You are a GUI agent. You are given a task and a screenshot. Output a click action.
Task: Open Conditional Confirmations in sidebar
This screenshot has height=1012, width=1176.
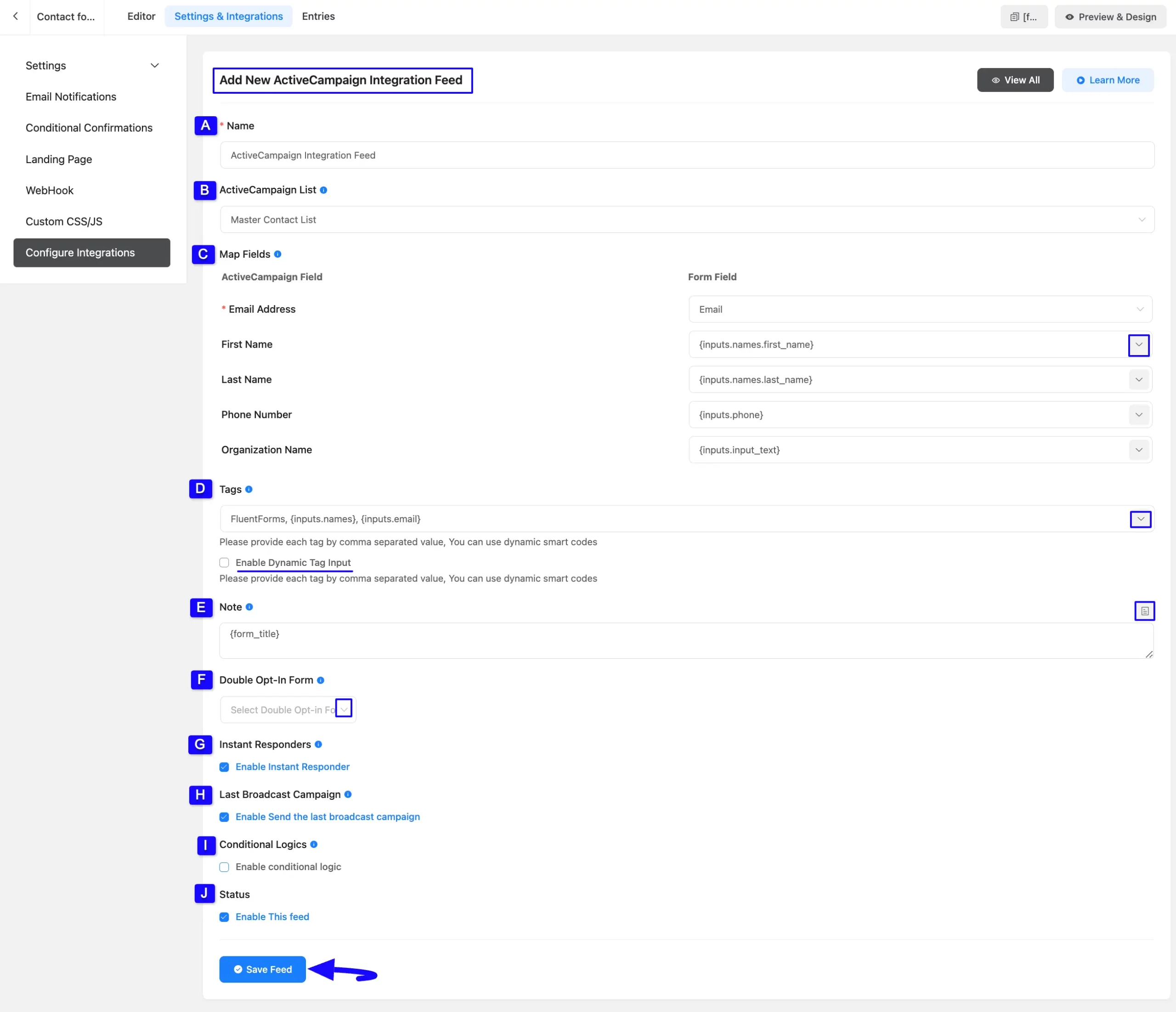point(89,128)
